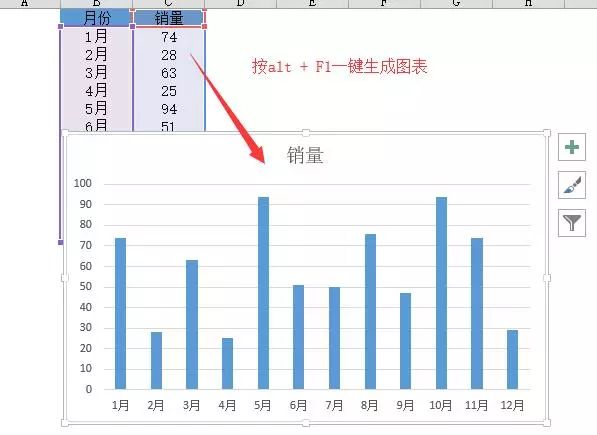Click the 1月 bar in the chart
The height and width of the screenshot is (435, 597).
pos(120,314)
